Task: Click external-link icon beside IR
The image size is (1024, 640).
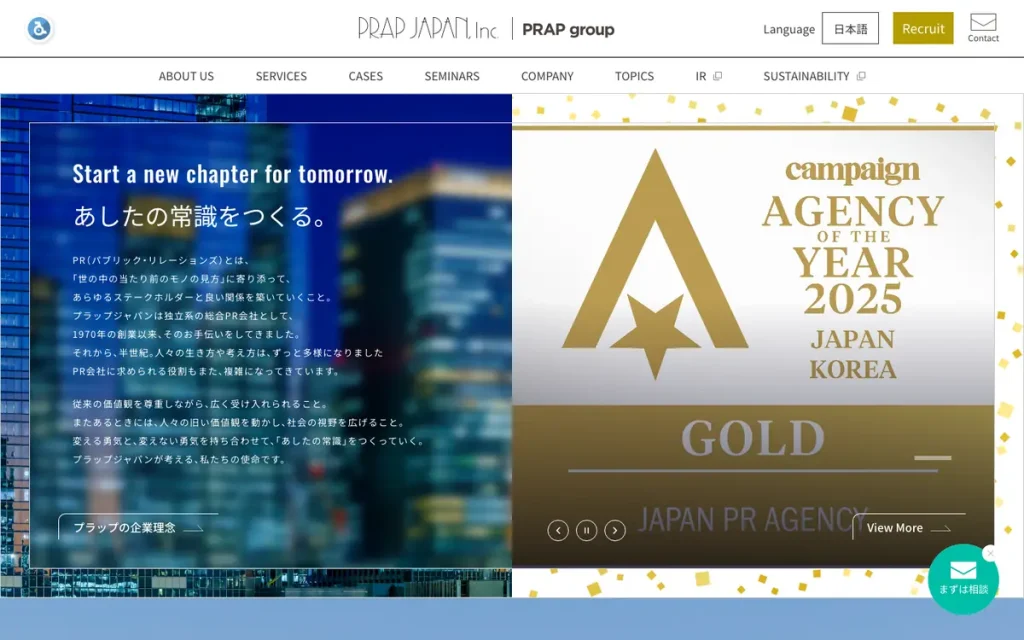Action: tap(718, 76)
